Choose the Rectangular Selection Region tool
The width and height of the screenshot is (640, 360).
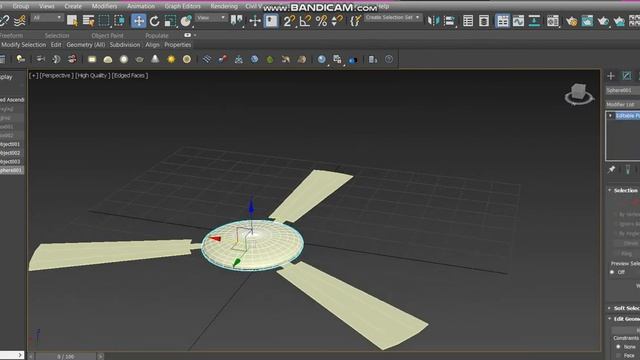(104, 20)
